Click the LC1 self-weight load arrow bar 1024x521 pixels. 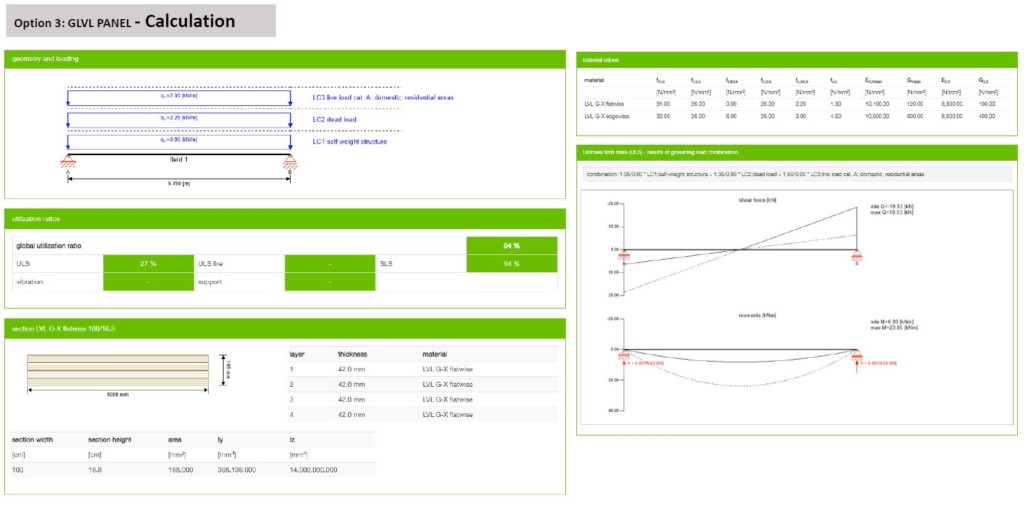point(179,141)
